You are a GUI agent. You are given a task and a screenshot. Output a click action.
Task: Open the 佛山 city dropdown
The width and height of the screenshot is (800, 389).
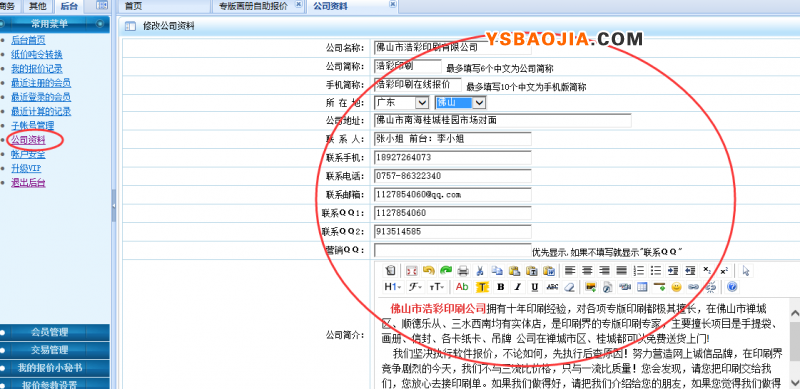tap(460, 103)
